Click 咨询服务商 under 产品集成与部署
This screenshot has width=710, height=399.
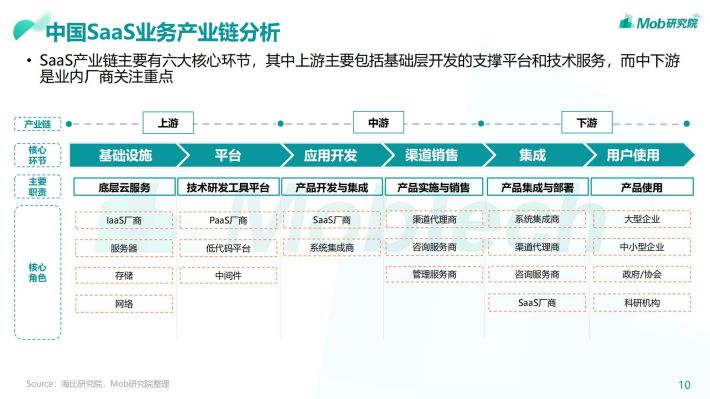pyautogui.click(x=537, y=274)
